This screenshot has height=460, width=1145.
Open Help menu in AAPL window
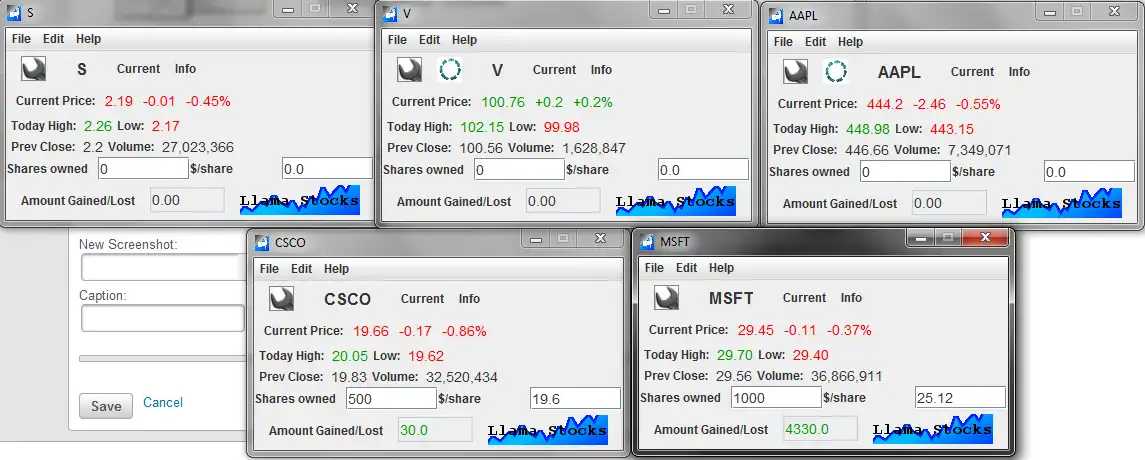click(x=851, y=42)
